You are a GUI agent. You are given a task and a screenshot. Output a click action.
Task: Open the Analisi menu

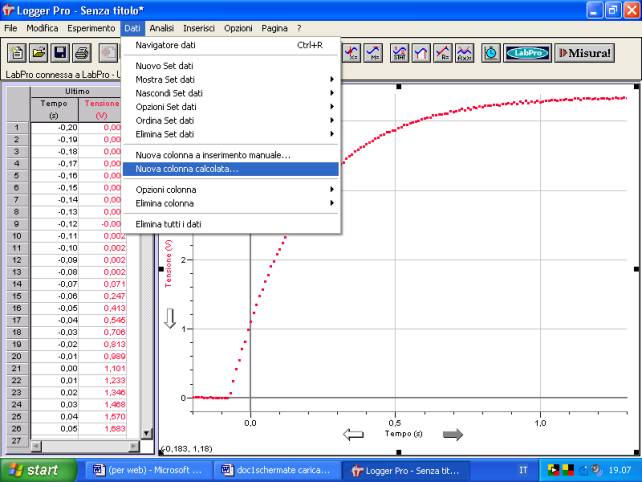[161, 28]
